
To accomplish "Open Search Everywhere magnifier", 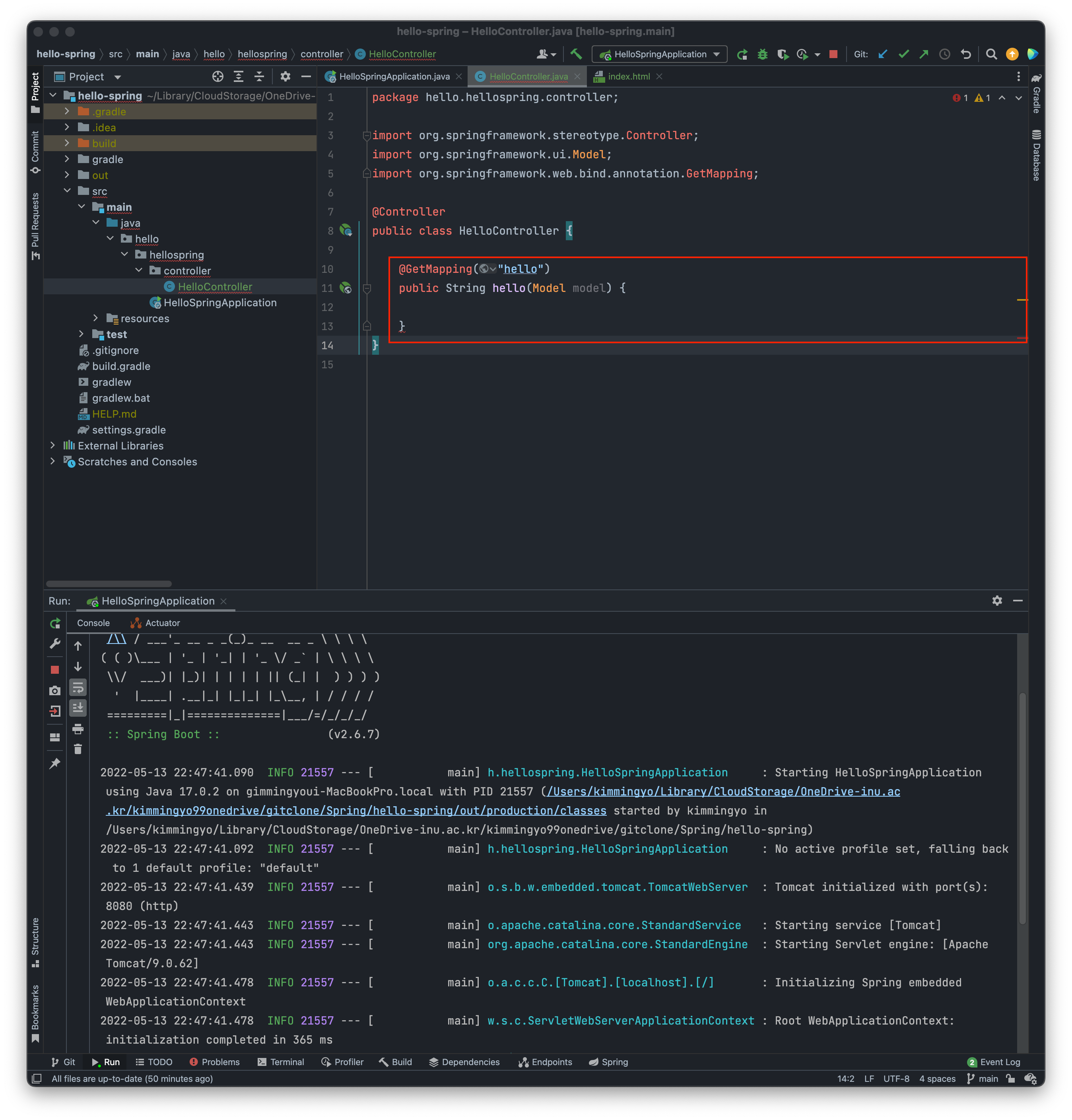I will click(x=991, y=54).
